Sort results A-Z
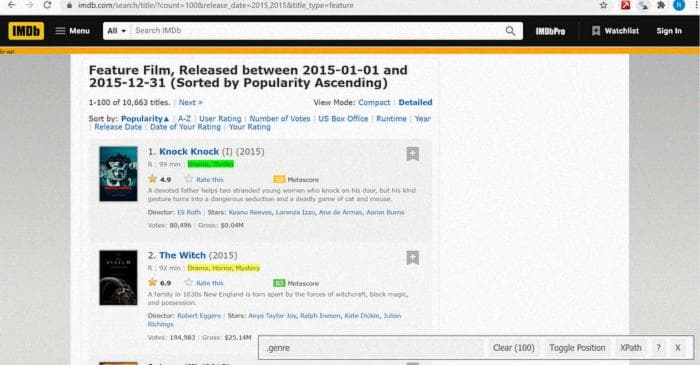This screenshot has height=365, width=700. click(x=184, y=119)
